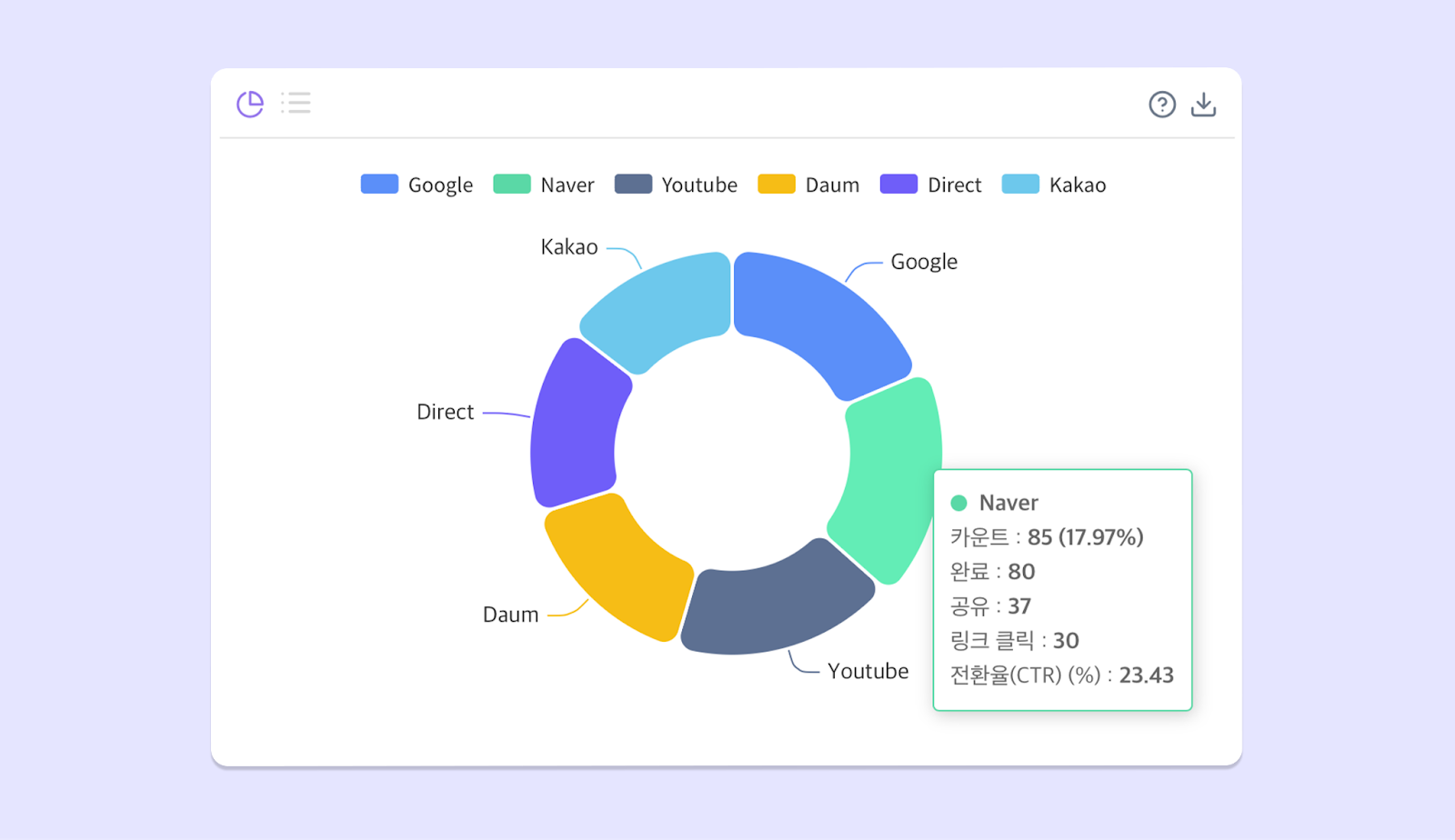The width and height of the screenshot is (1455, 840).
Task: Click the tooltip line '카운트 : 85 (17.97%)'
Action: 1047,537
